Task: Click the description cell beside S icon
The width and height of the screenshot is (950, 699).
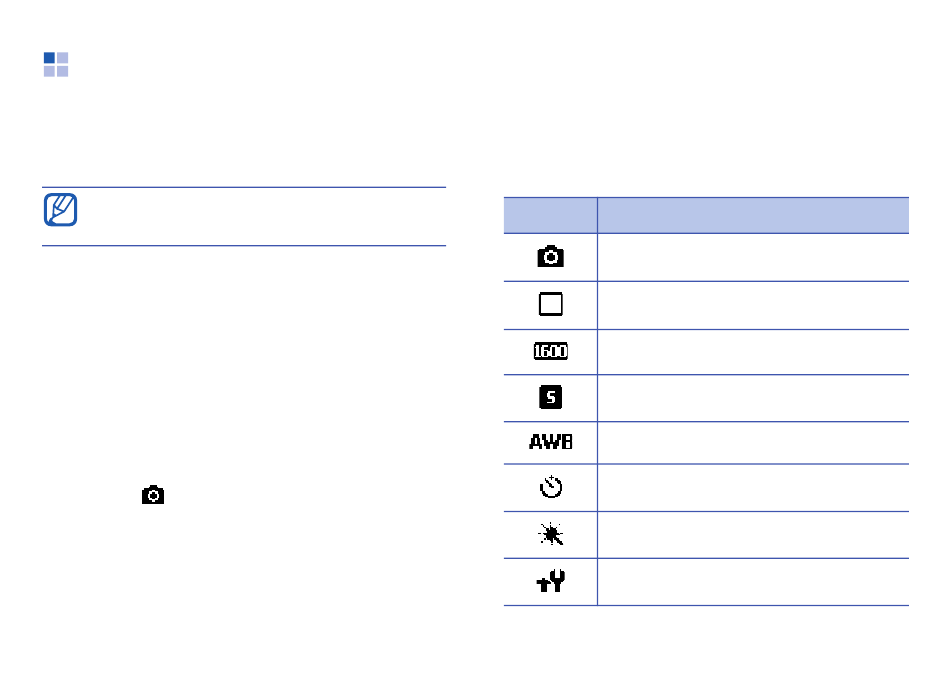Action: coord(753,398)
